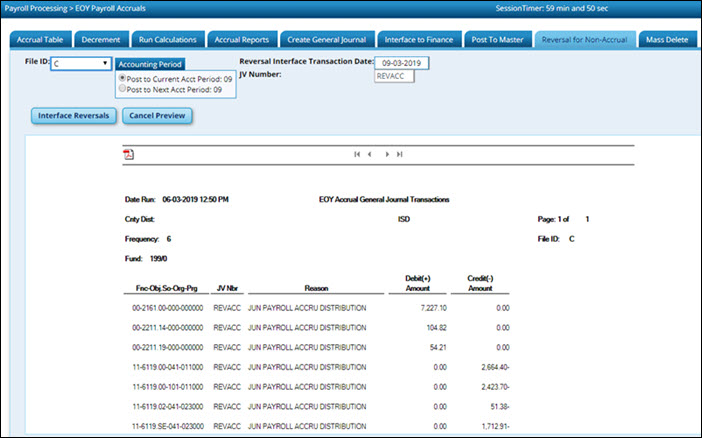Select Post to Current Acct Period
The width and height of the screenshot is (702, 438).
pyautogui.click(x=122, y=78)
